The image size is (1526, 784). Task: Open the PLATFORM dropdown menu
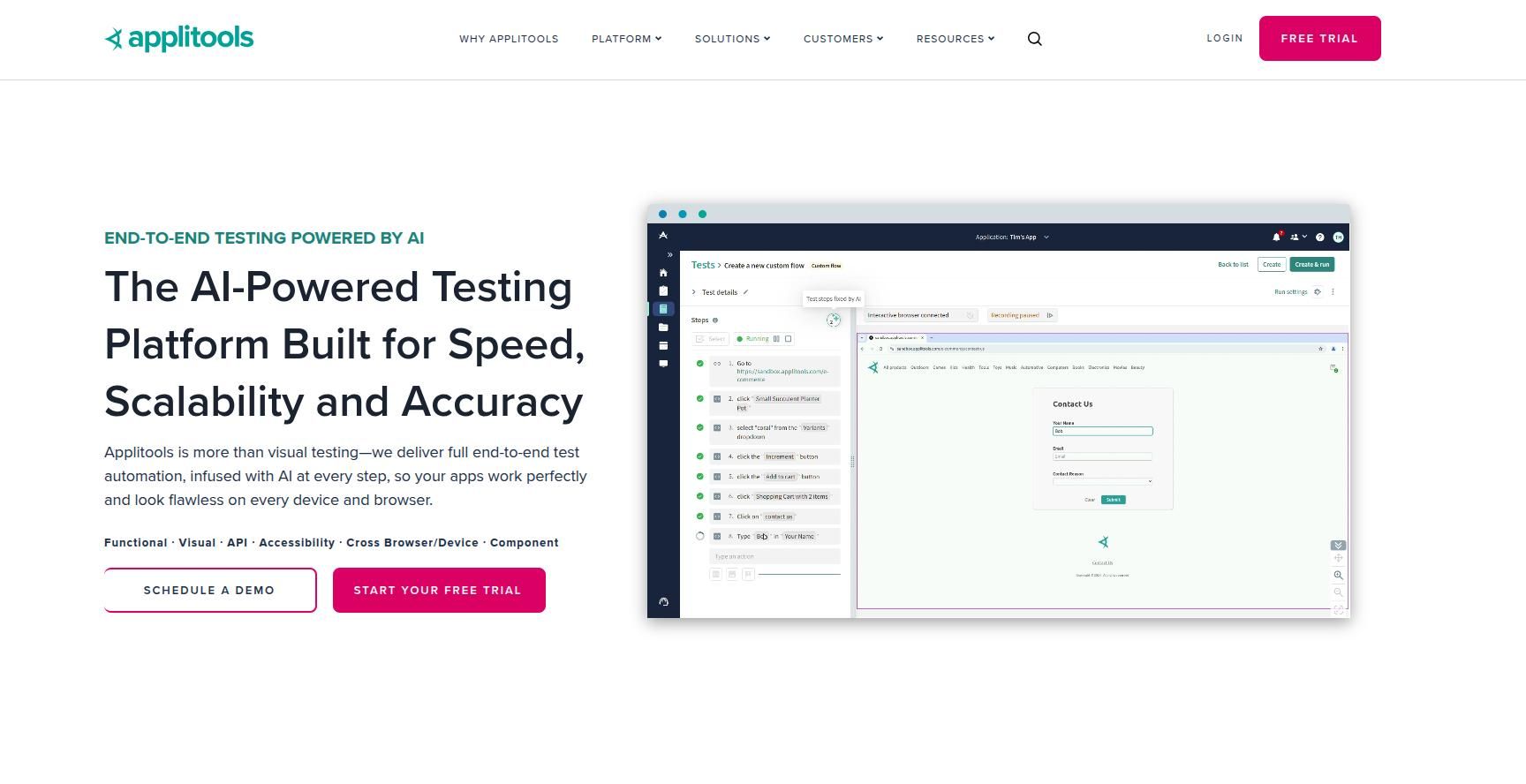click(x=626, y=39)
